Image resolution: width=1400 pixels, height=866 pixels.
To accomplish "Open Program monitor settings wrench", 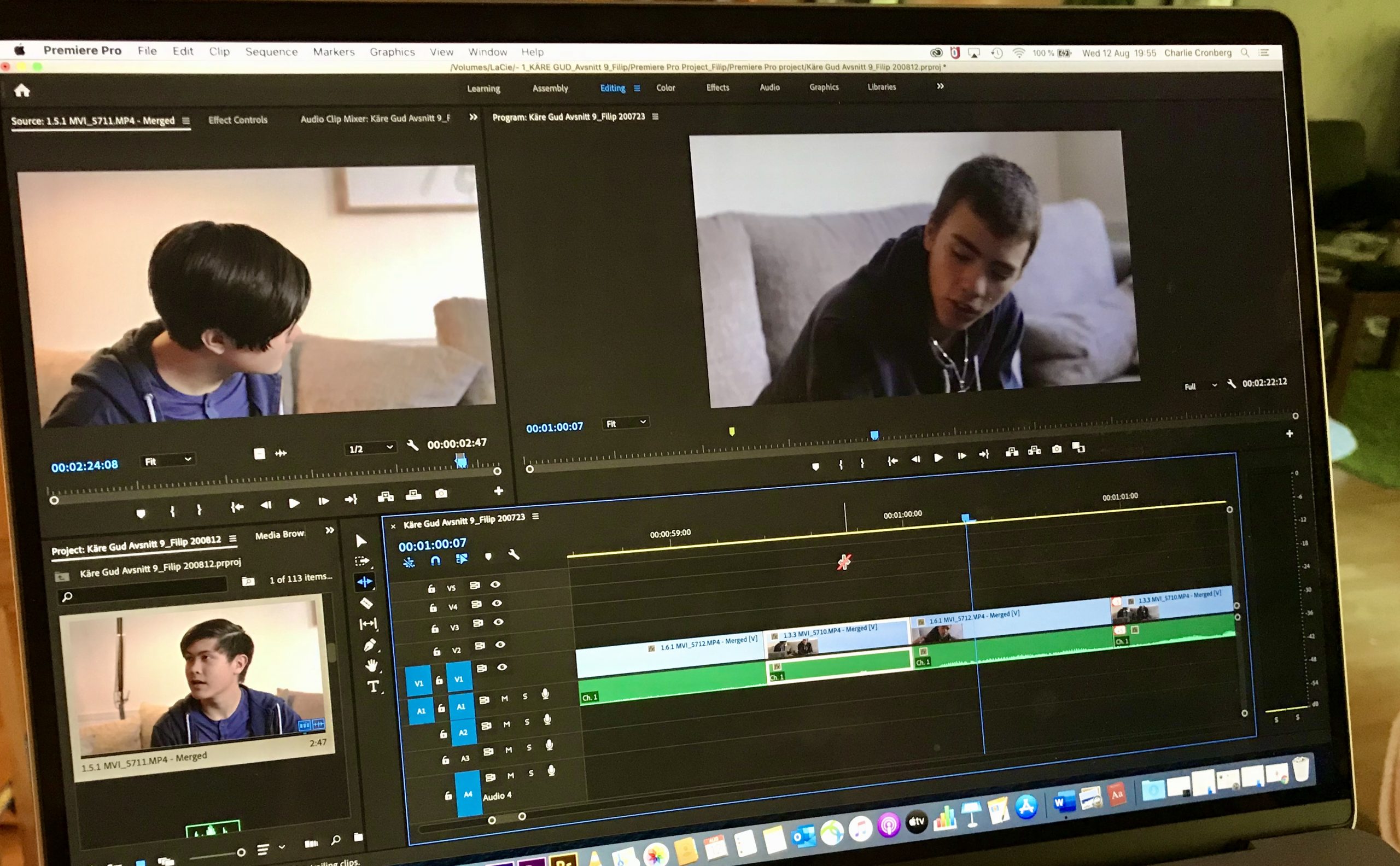I will 1231,383.
